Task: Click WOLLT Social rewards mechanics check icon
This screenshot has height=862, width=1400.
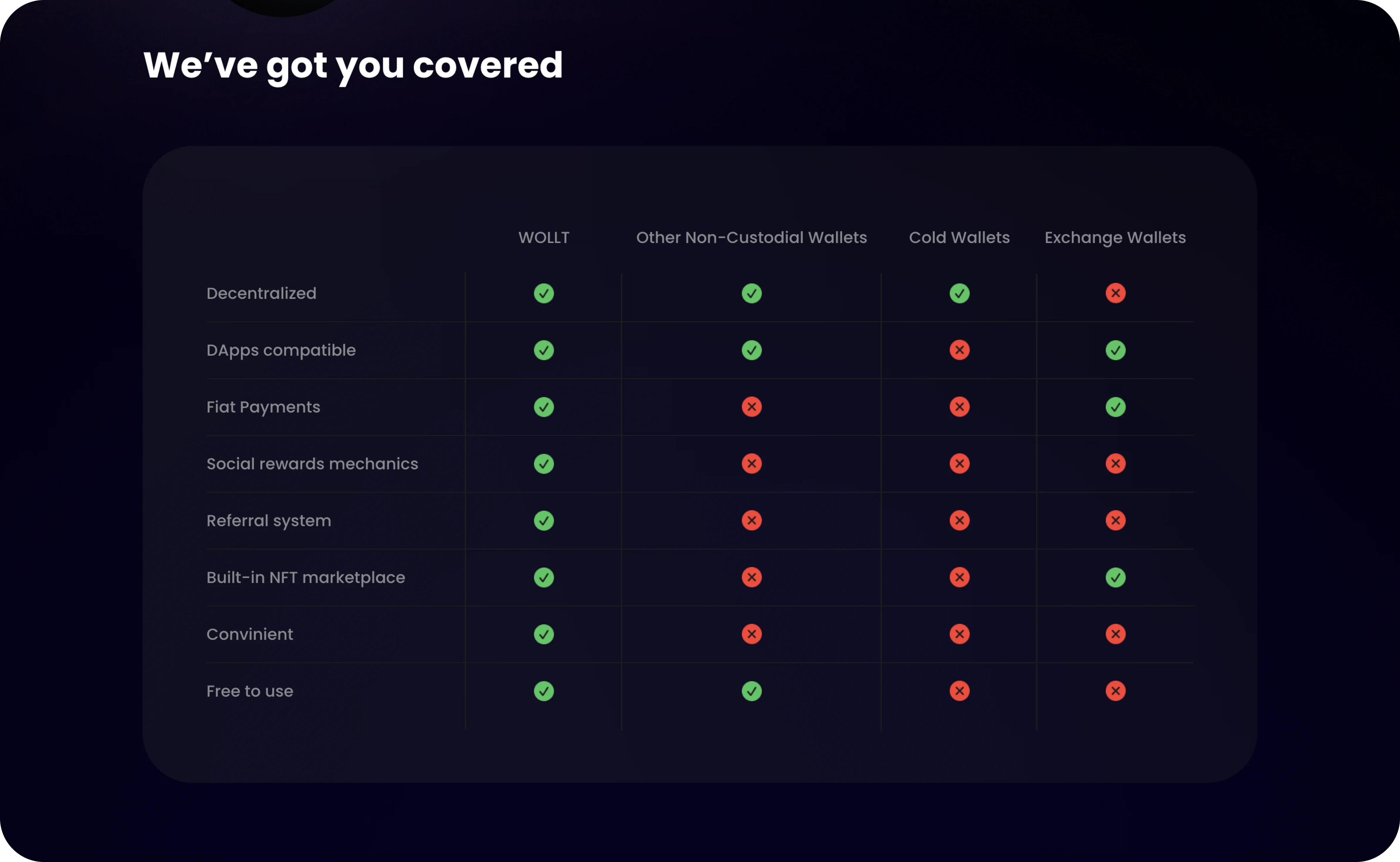Action: pos(544,463)
